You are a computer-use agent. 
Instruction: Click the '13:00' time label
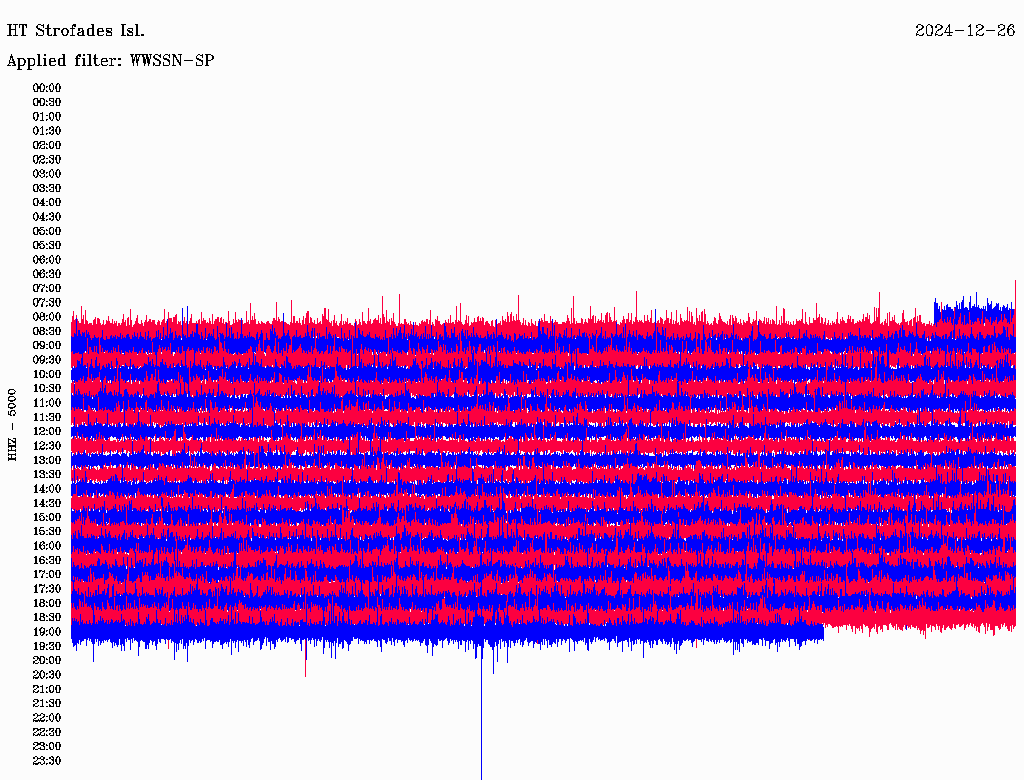point(47,461)
